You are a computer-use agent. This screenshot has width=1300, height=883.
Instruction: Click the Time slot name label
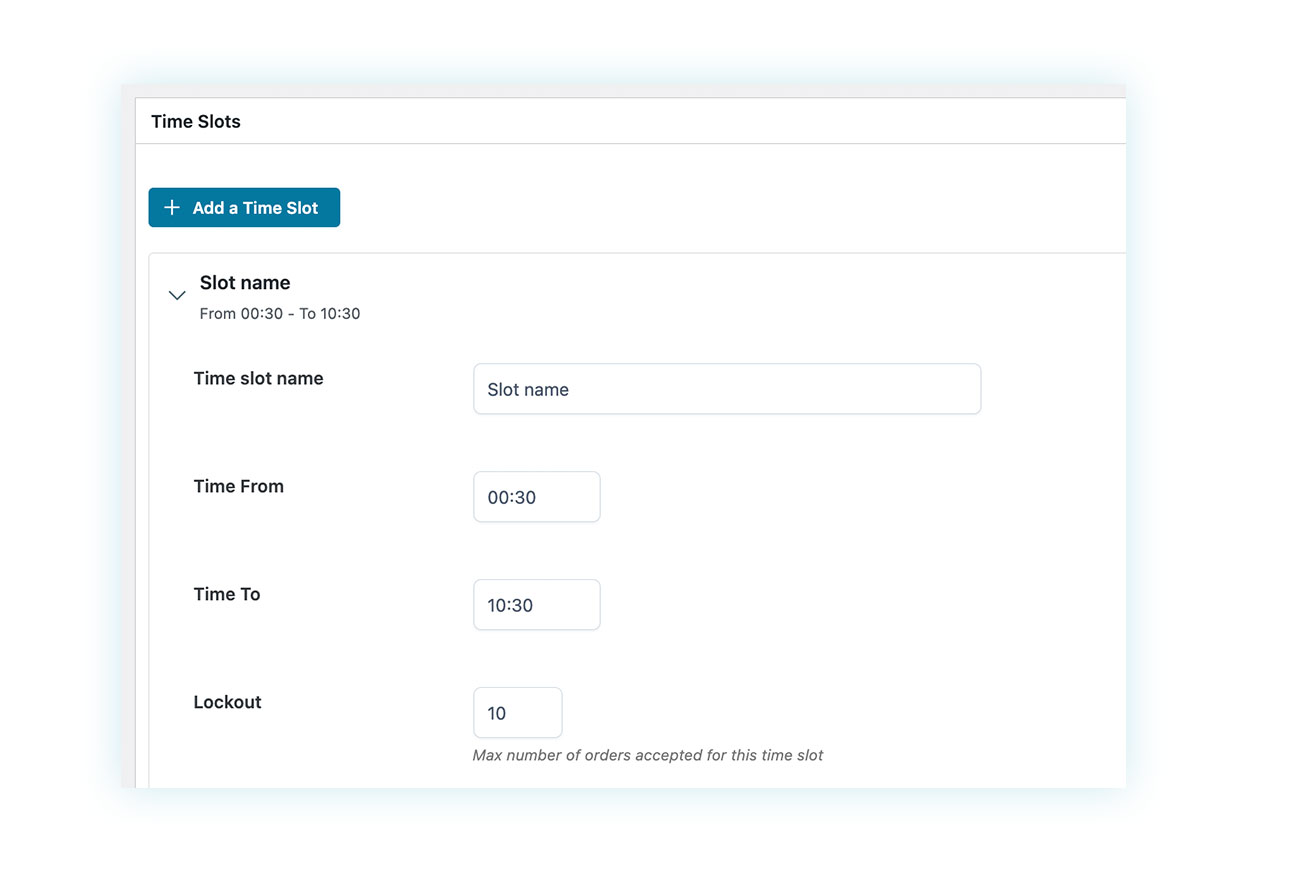click(258, 378)
